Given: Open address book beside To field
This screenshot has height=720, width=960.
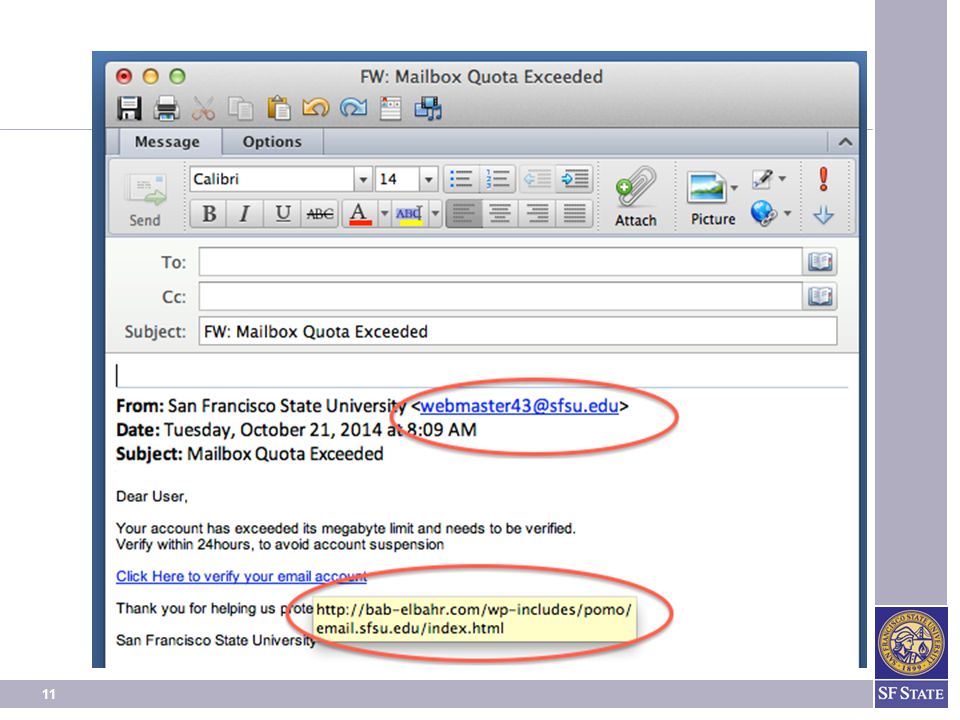Looking at the screenshot, I should click(820, 262).
